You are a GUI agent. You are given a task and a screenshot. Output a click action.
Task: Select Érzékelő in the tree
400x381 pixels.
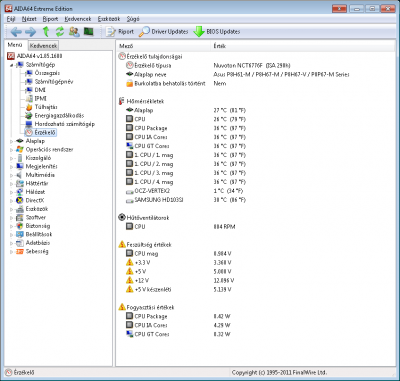40,132
